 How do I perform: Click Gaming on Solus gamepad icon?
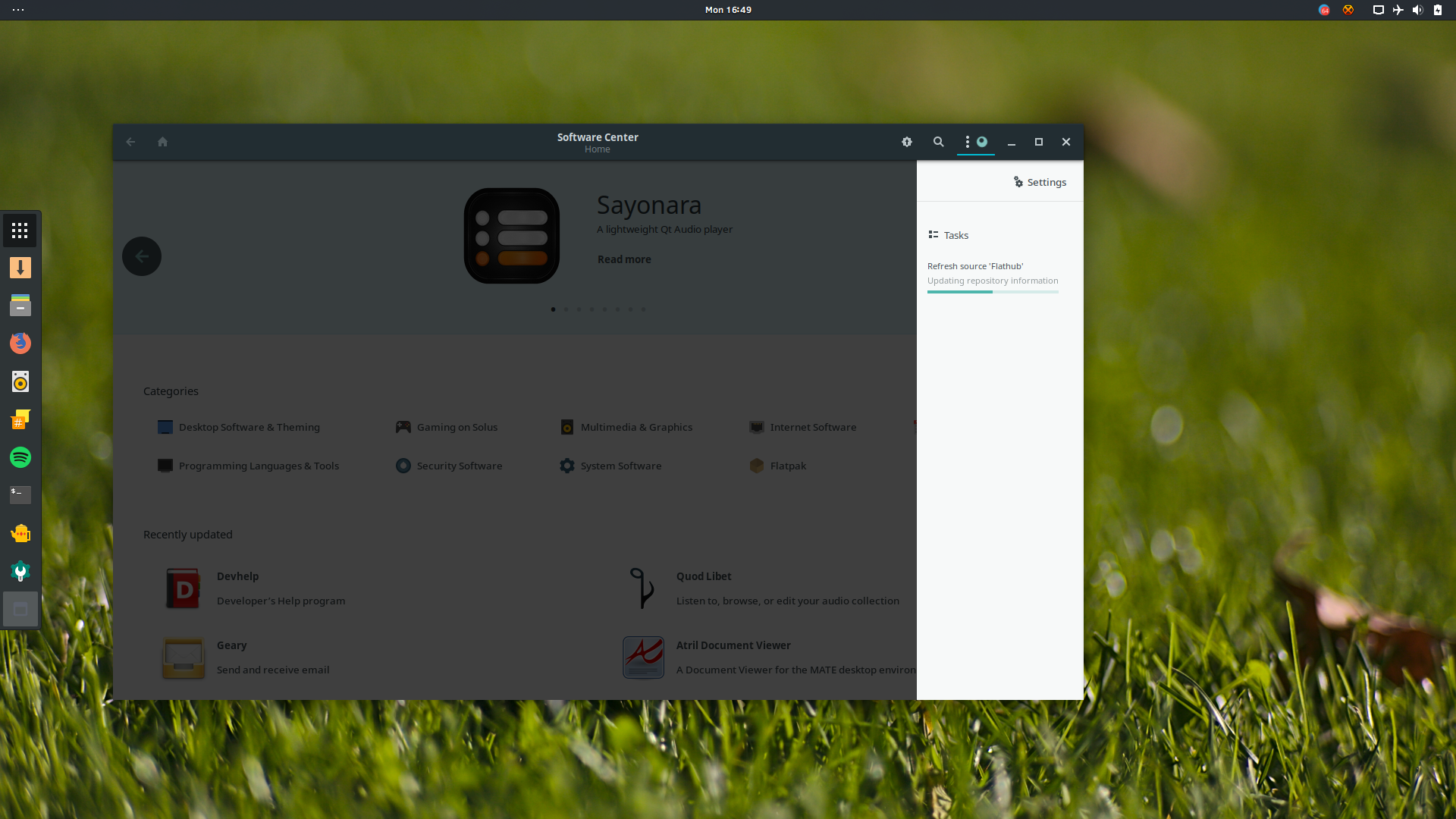click(x=403, y=427)
